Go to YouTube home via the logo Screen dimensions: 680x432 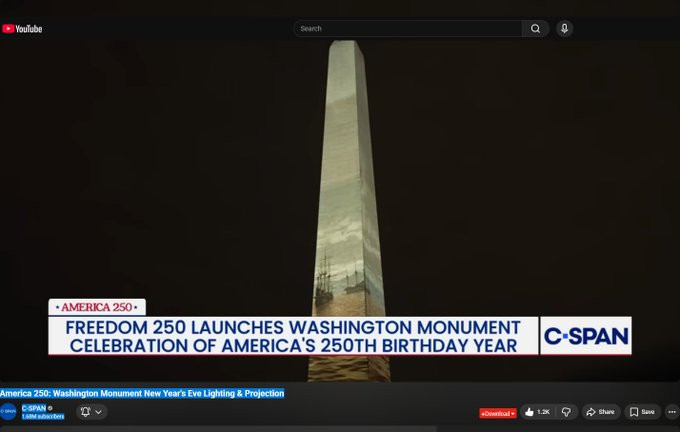click(x=22, y=29)
